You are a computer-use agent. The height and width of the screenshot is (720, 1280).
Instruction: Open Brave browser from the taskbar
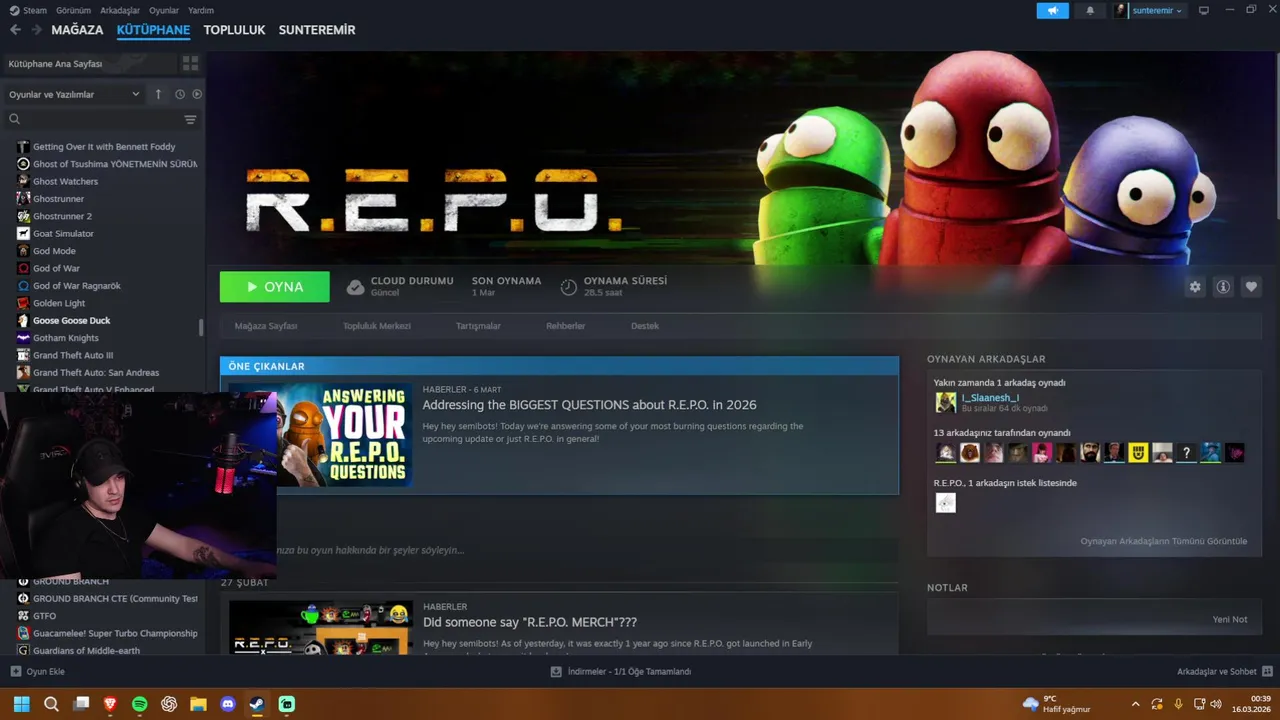[110, 704]
